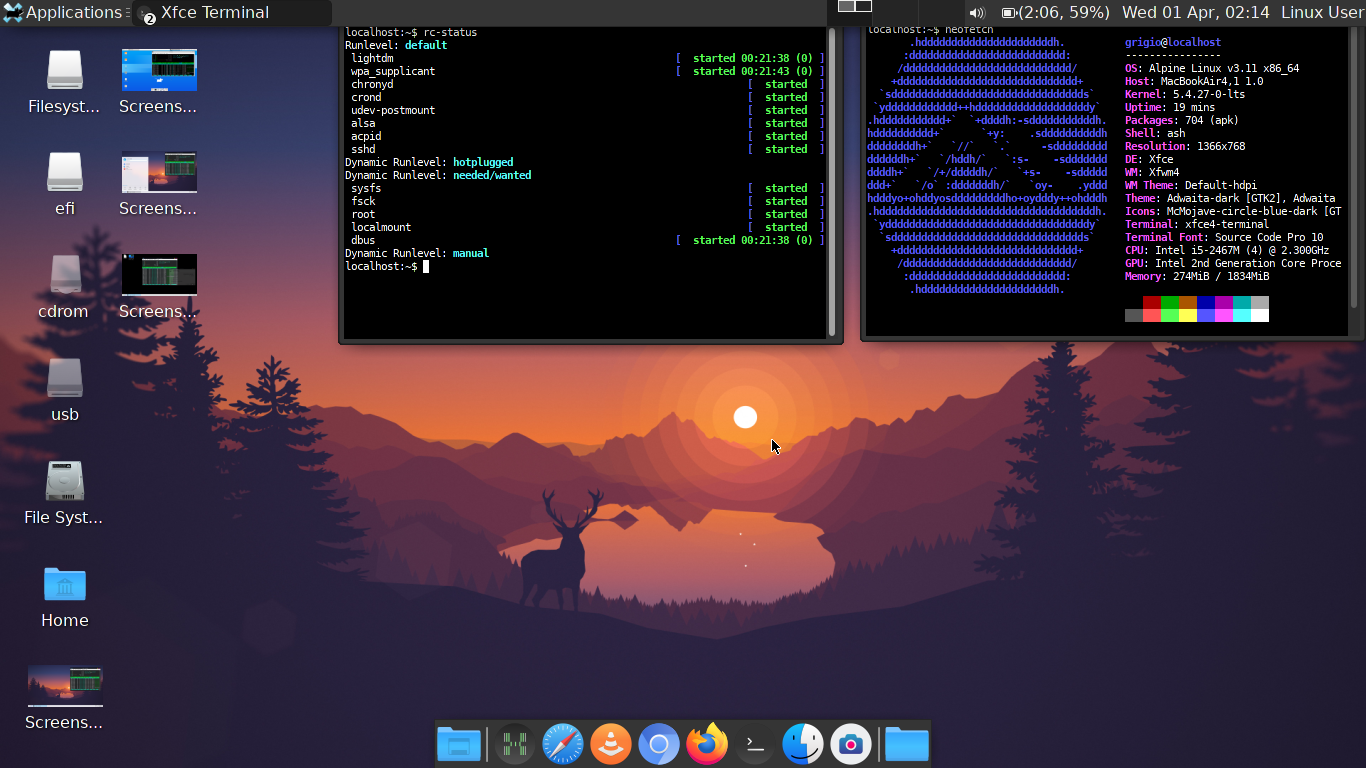This screenshot has width=1366, height=768.
Task: Open the VLC media player from the dock
Action: click(610, 744)
